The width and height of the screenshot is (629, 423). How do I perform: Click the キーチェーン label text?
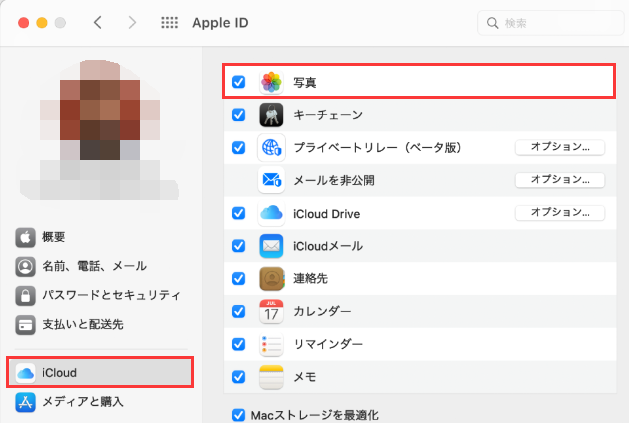[x=328, y=115]
